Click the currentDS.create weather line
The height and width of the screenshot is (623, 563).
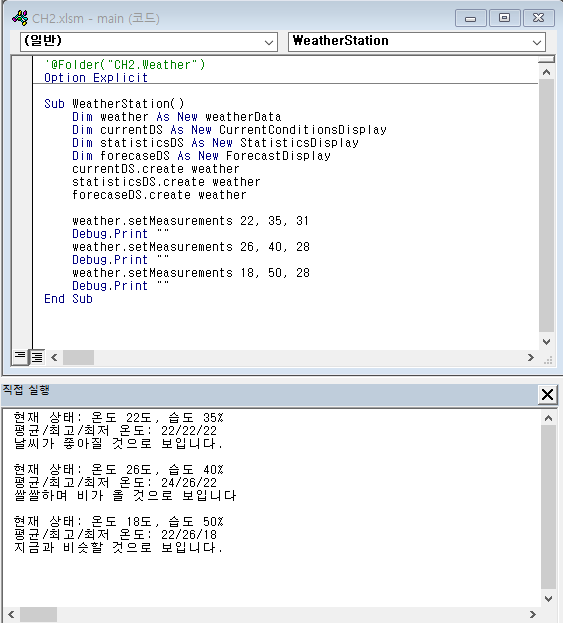(155, 169)
